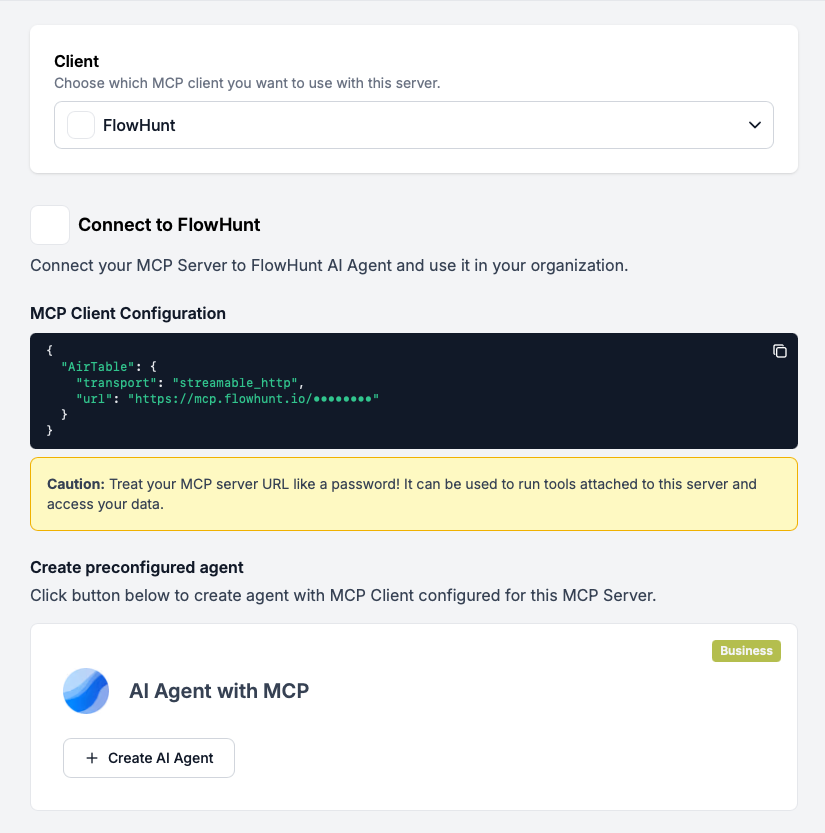Select the Connect to FlowHunt heading
Screen dimensions: 825x833
(168, 225)
